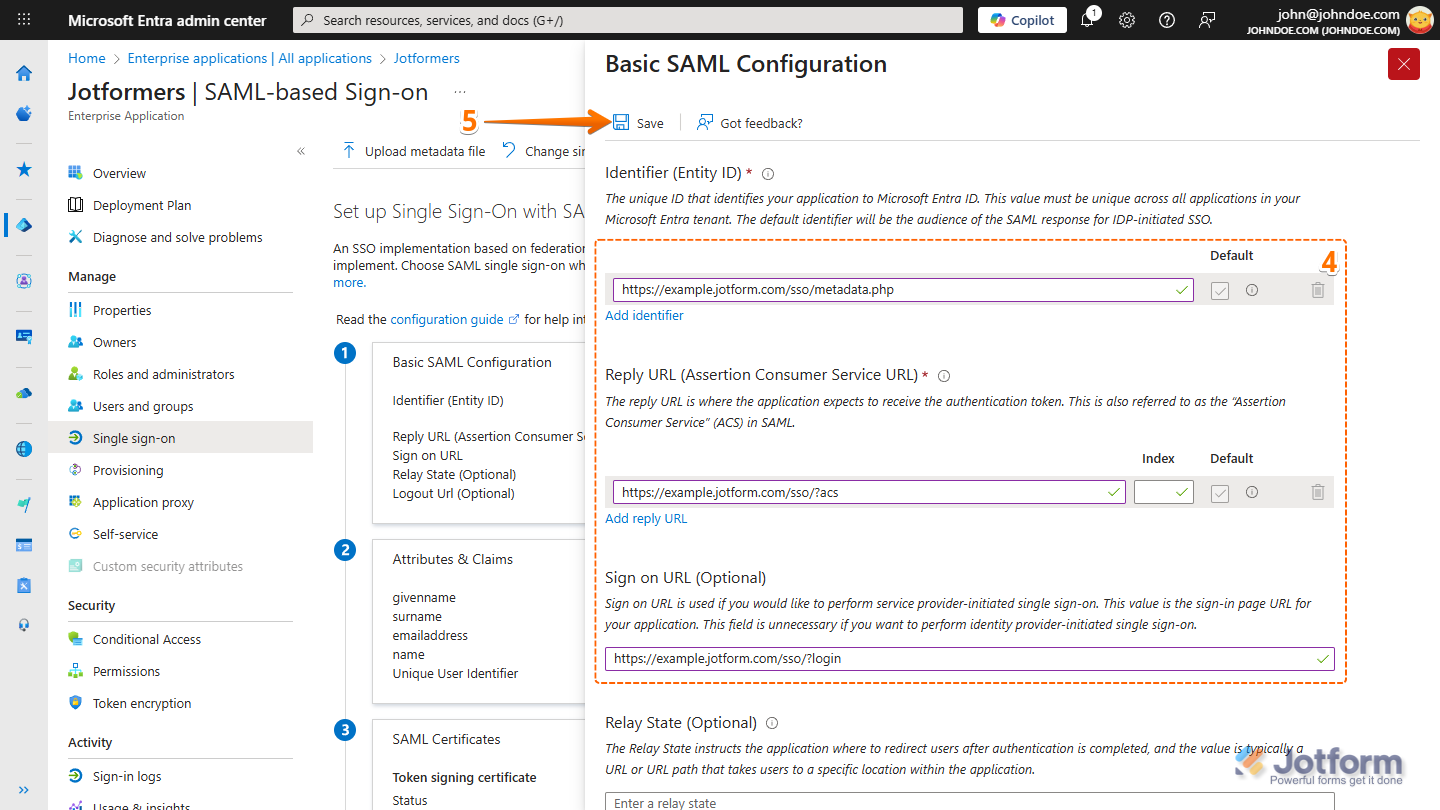Select Users and groups menu item
The width and height of the screenshot is (1440, 810).
[x=143, y=406]
